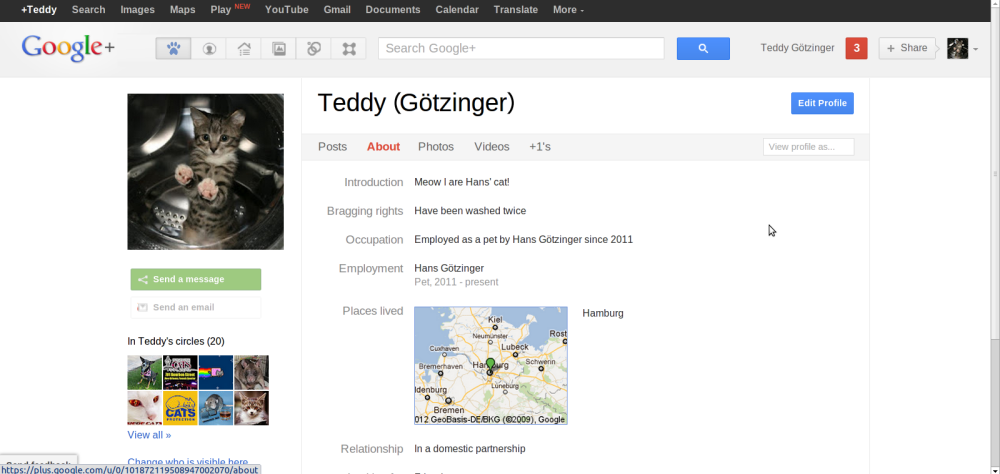
Task: Open the Photos picture-frame icon
Action: 279,48
